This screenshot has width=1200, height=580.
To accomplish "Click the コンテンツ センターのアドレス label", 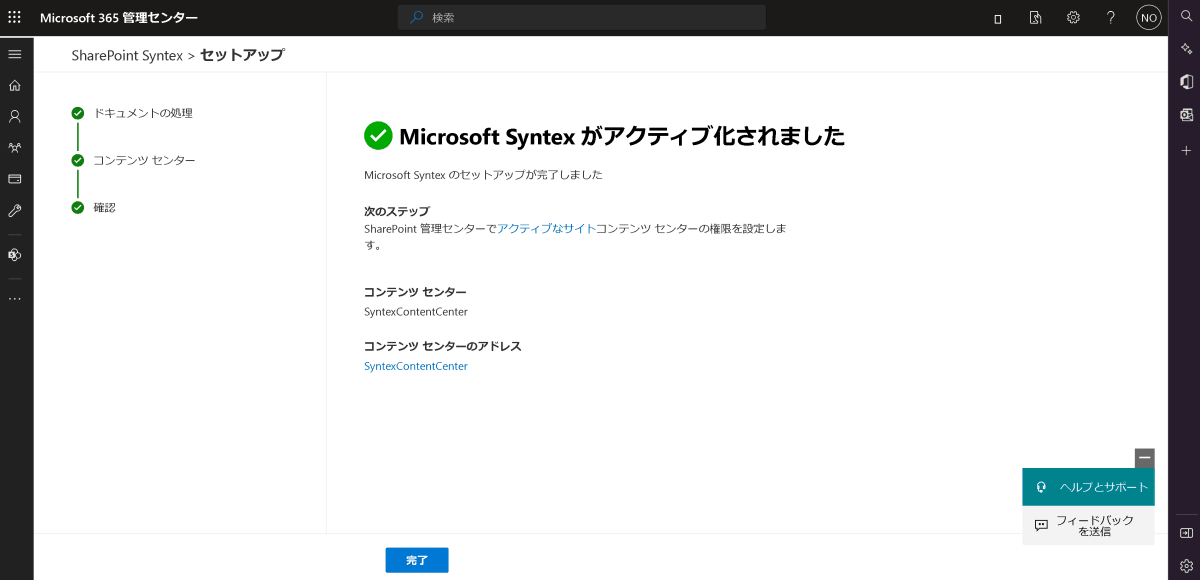I will 443,346.
